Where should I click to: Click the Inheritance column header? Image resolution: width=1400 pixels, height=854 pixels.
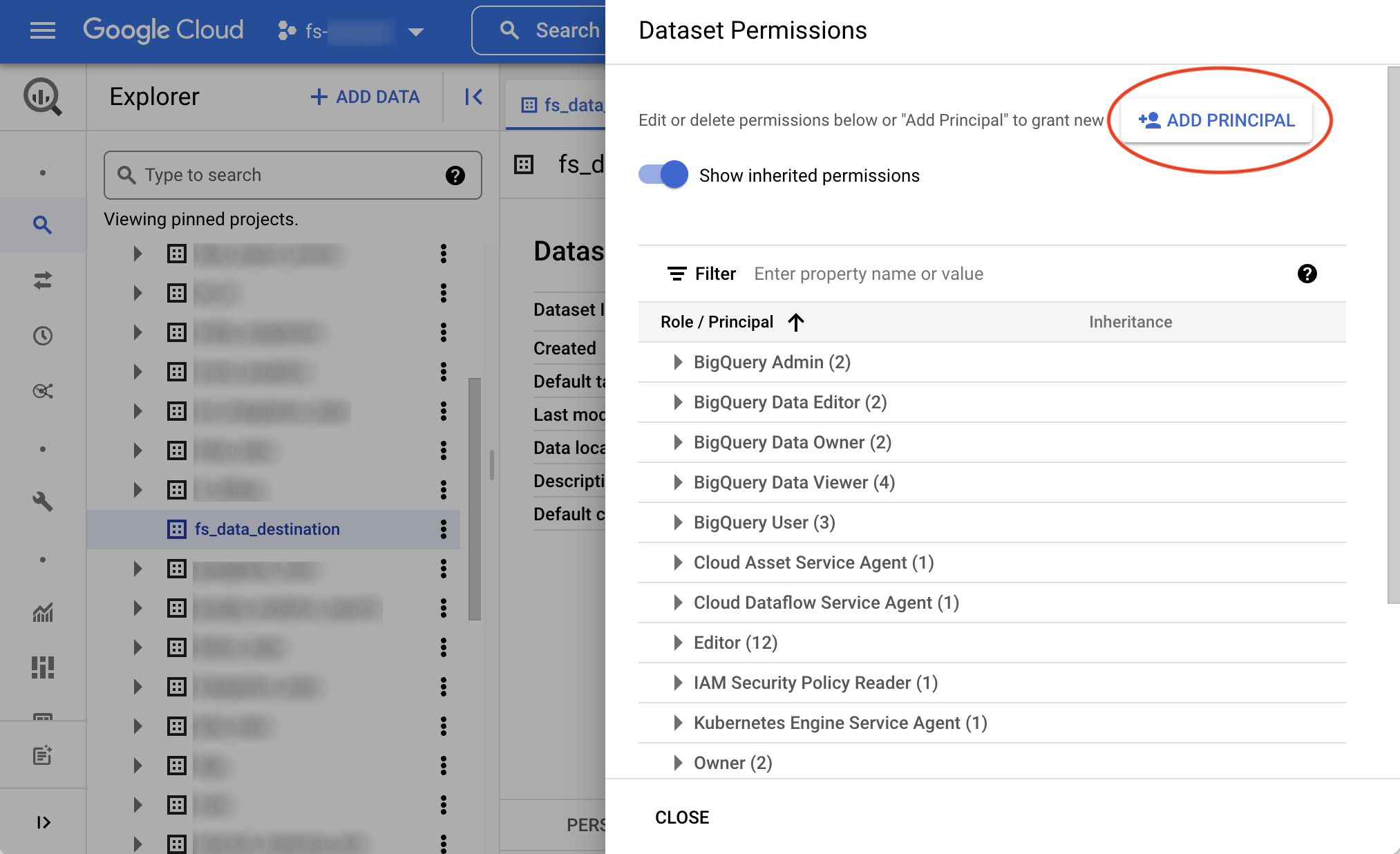pyautogui.click(x=1131, y=322)
